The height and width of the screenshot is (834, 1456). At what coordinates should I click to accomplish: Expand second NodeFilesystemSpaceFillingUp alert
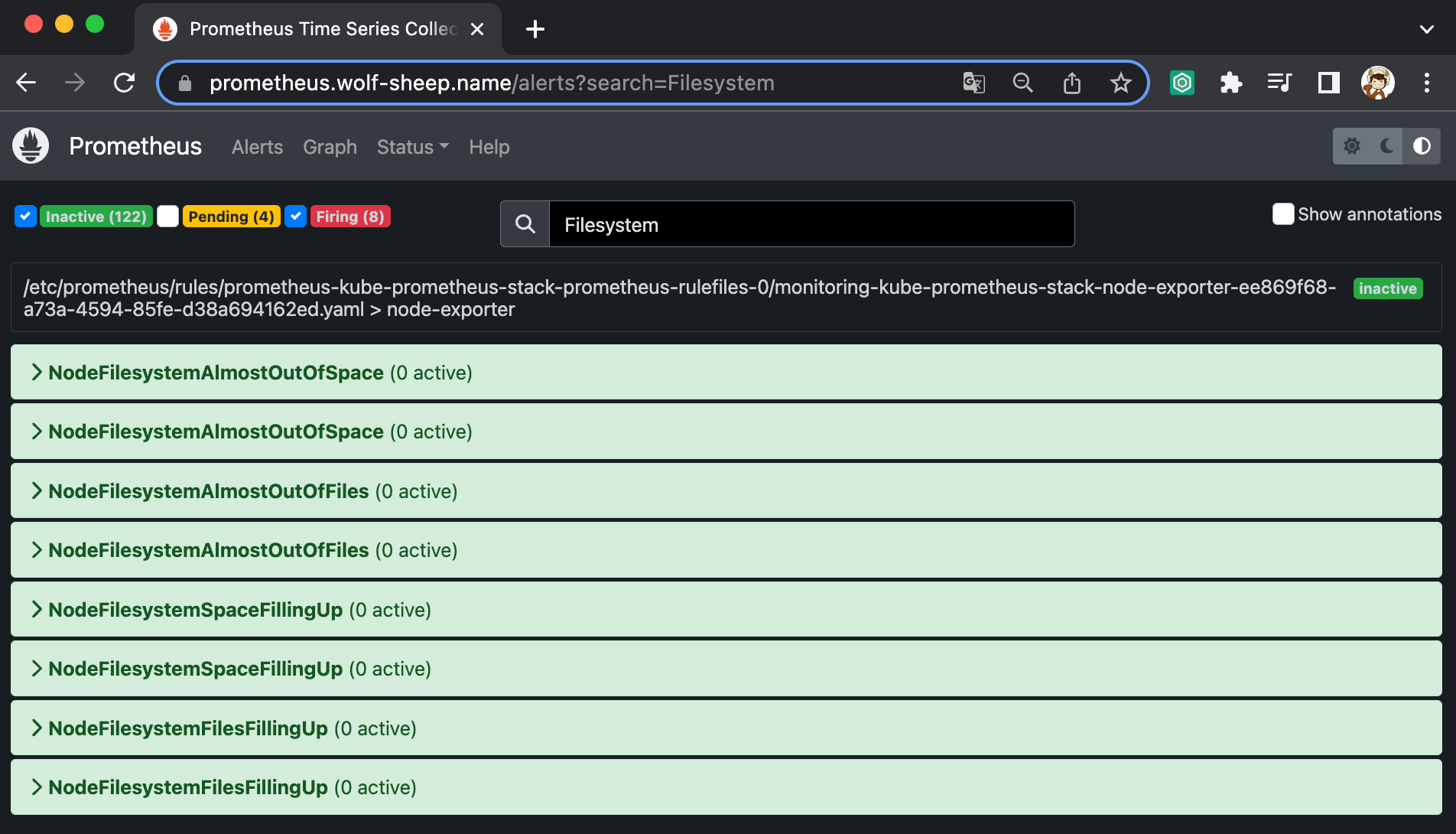tap(726, 669)
